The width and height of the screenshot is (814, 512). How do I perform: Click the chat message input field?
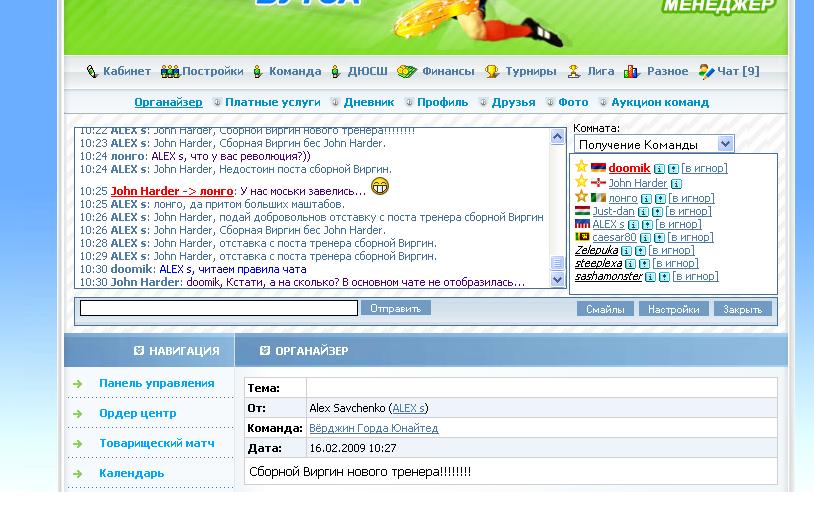(x=218, y=309)
